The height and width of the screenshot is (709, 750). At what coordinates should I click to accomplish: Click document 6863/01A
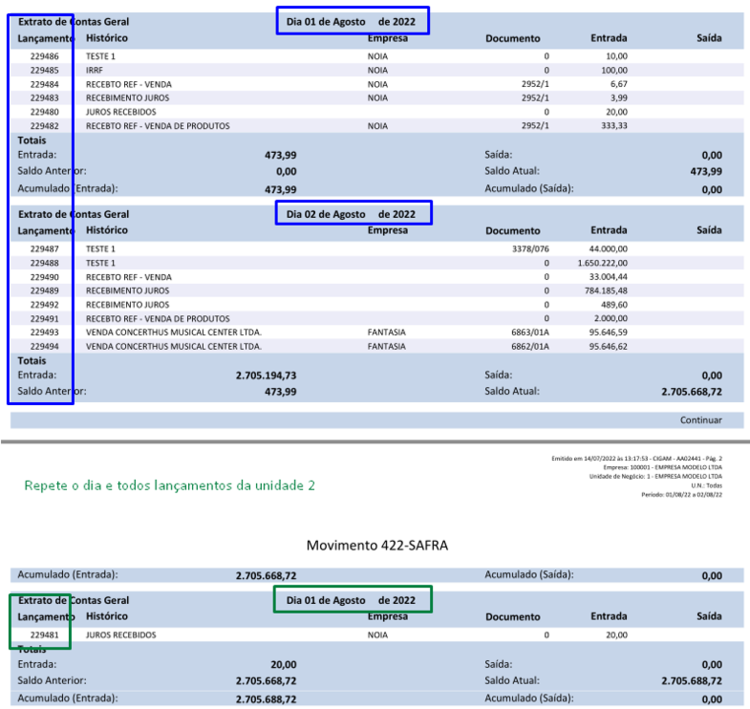[x=530, y=332]
